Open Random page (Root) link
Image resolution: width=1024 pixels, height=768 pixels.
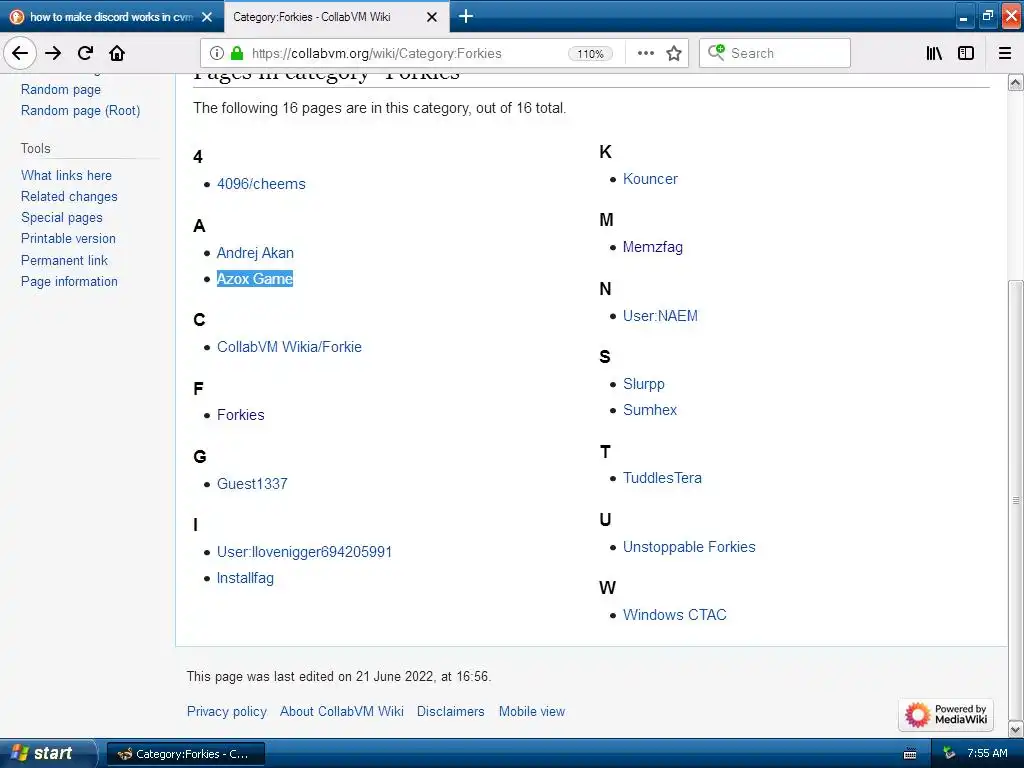(x=80, y=110)
